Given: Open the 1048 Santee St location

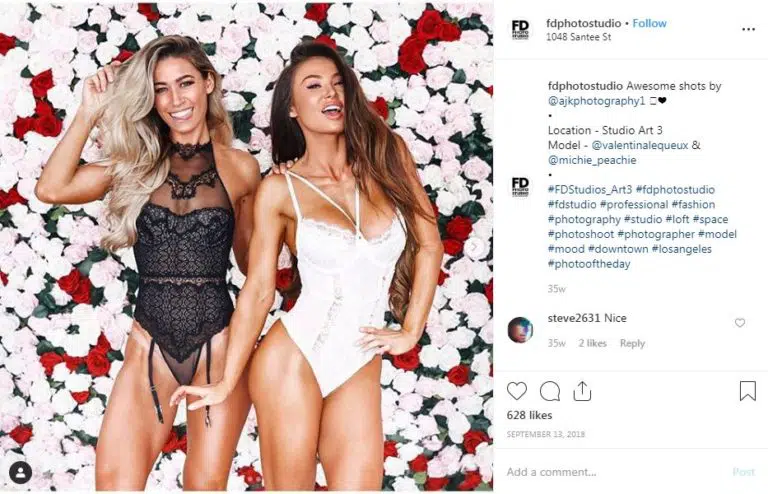Looking at the screenshot, I should point(578,37).
